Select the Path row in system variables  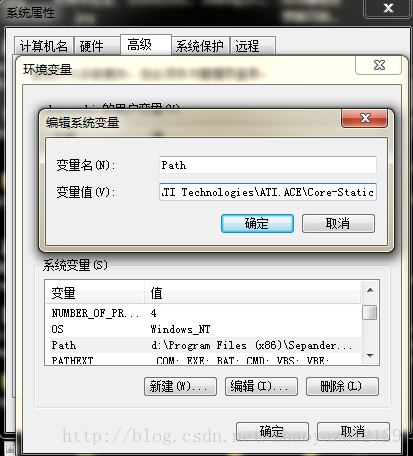coord(203,345)
